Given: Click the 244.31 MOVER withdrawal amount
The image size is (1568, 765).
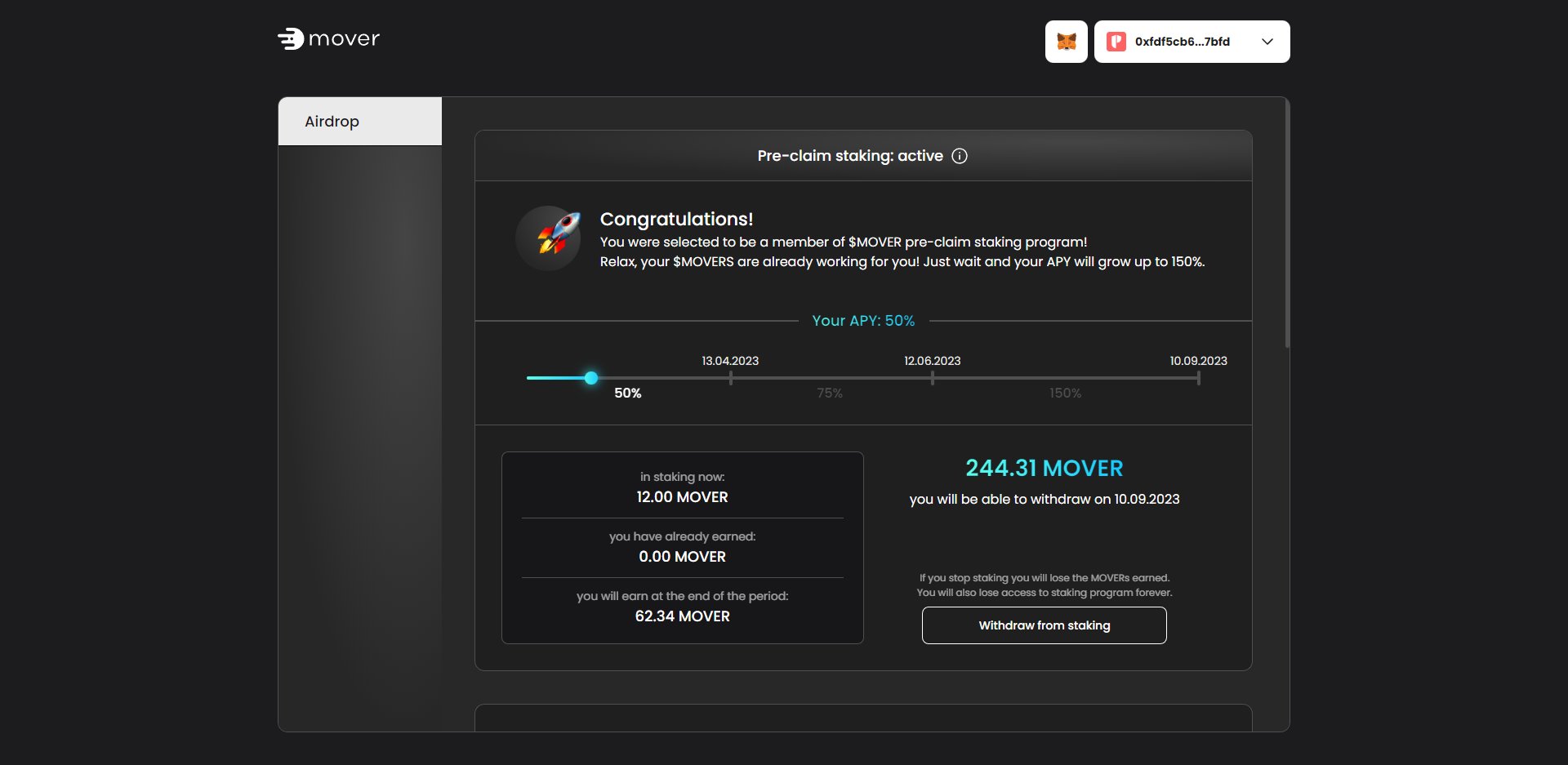Looking at the screenshot, I should point(1044,468).
